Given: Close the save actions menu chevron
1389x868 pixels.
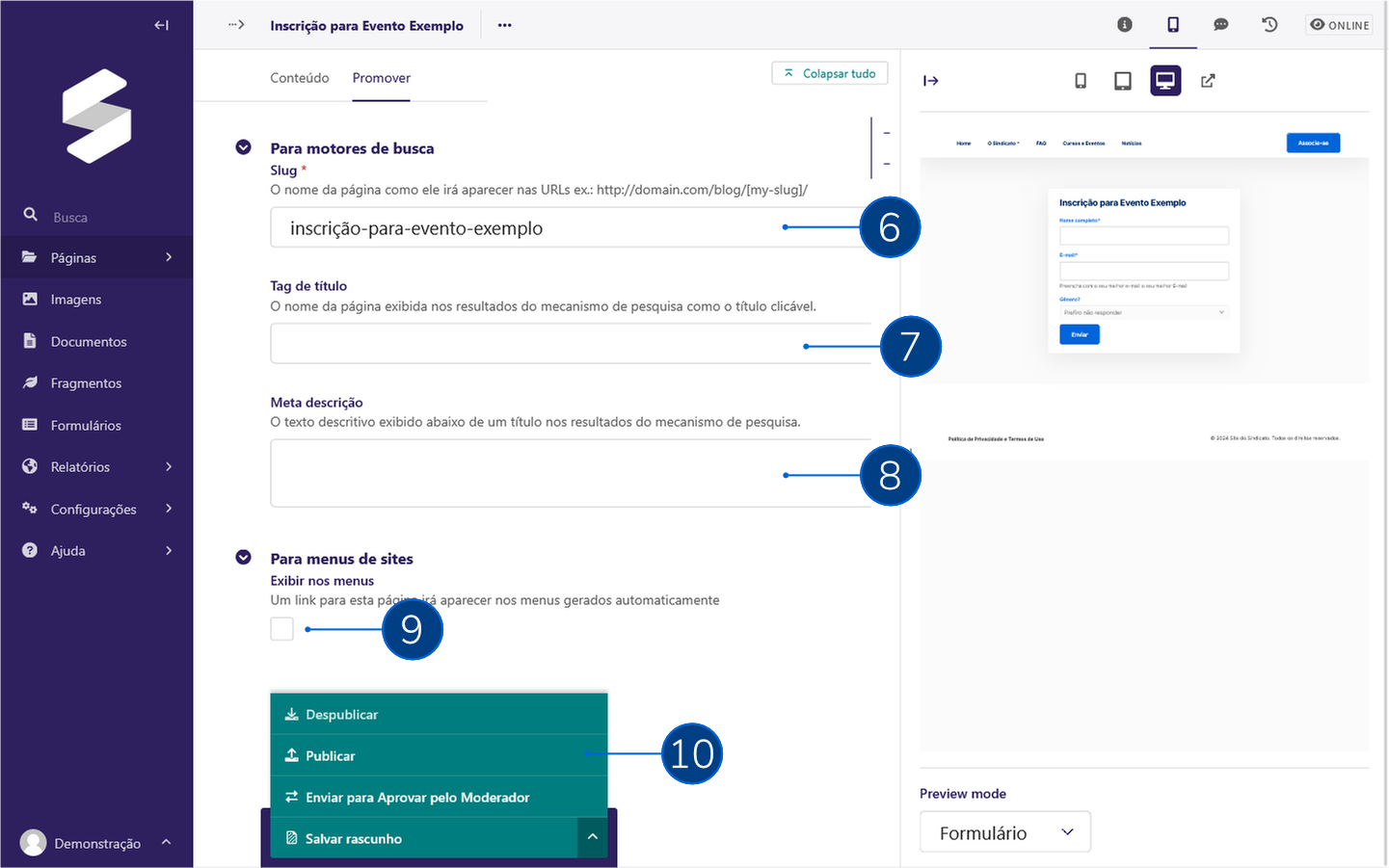Looking at the screenshot, I should point(592,837).
